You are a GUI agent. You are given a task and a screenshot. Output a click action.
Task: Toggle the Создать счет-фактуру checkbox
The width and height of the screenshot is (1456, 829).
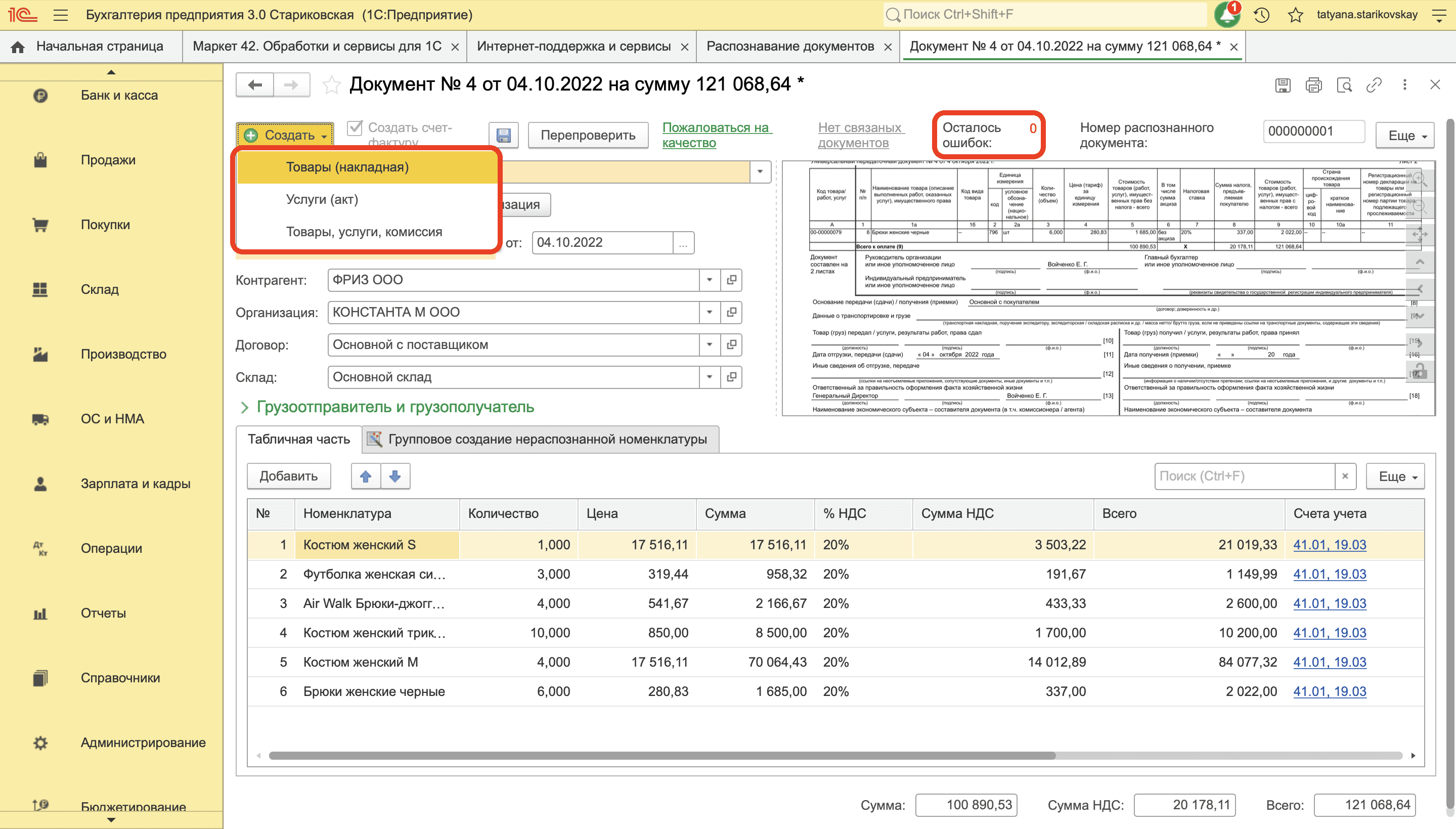pyautogui.click(x=355, y=127)
